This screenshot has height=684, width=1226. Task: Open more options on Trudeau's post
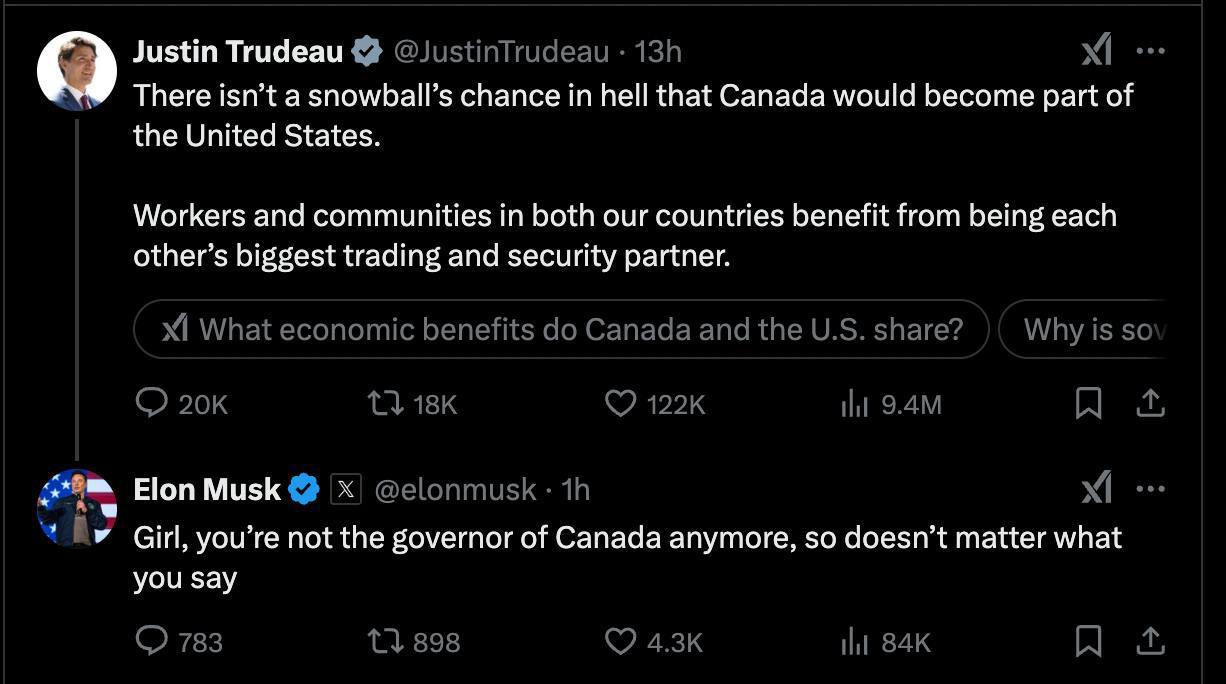tap(1151, 50)
